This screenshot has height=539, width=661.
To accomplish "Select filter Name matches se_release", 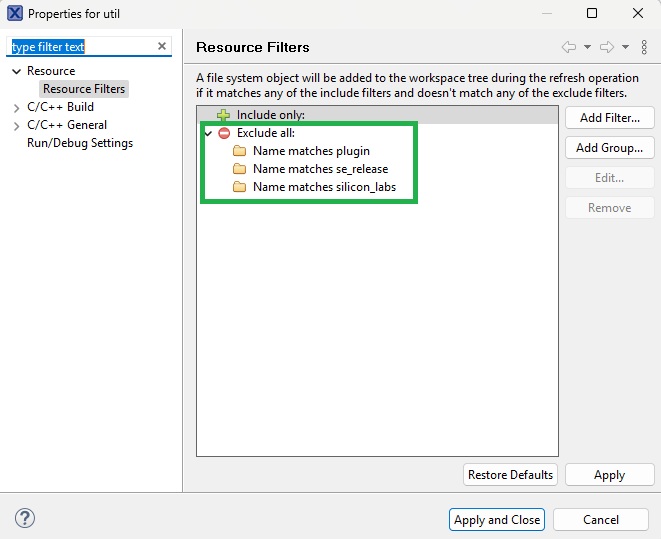I will tap(320, 169).
